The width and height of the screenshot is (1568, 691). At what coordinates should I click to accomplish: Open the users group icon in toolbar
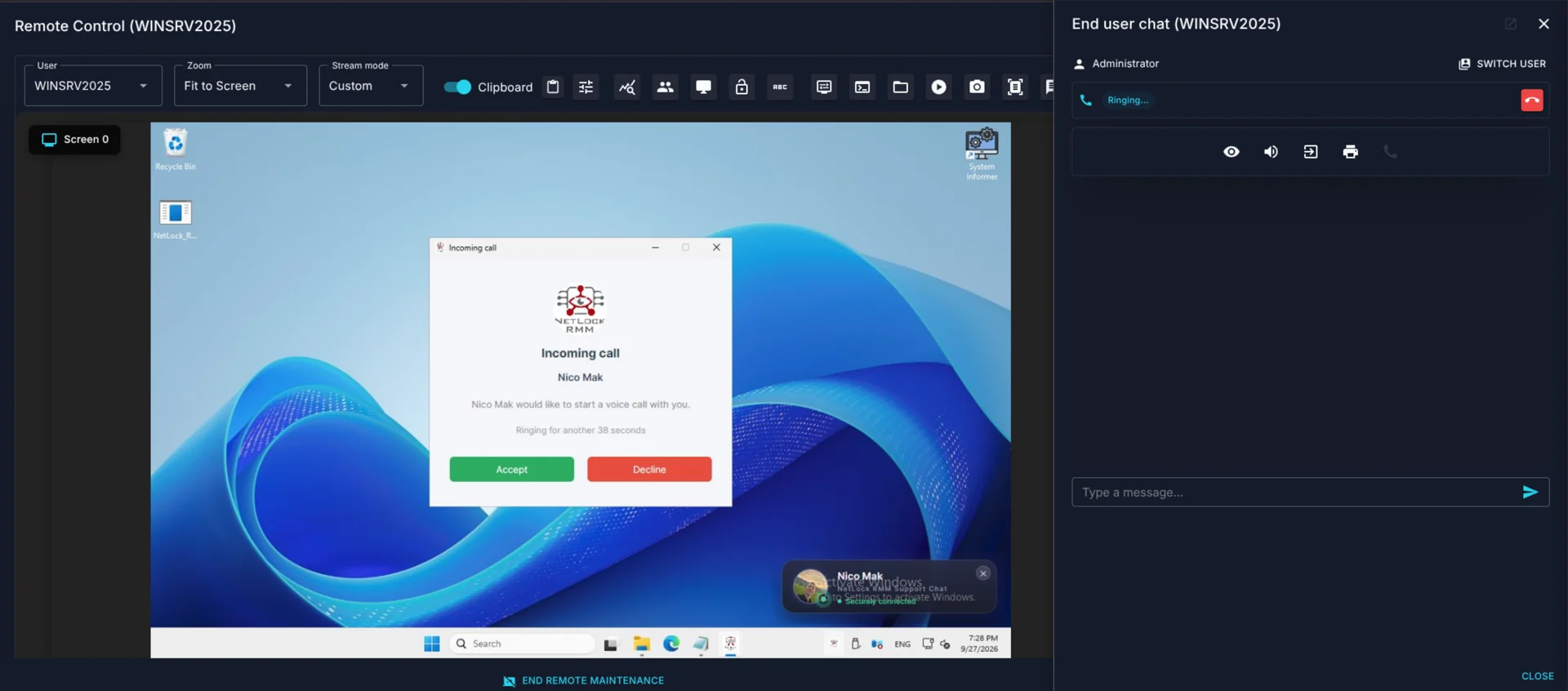click(x=666, y=87)
